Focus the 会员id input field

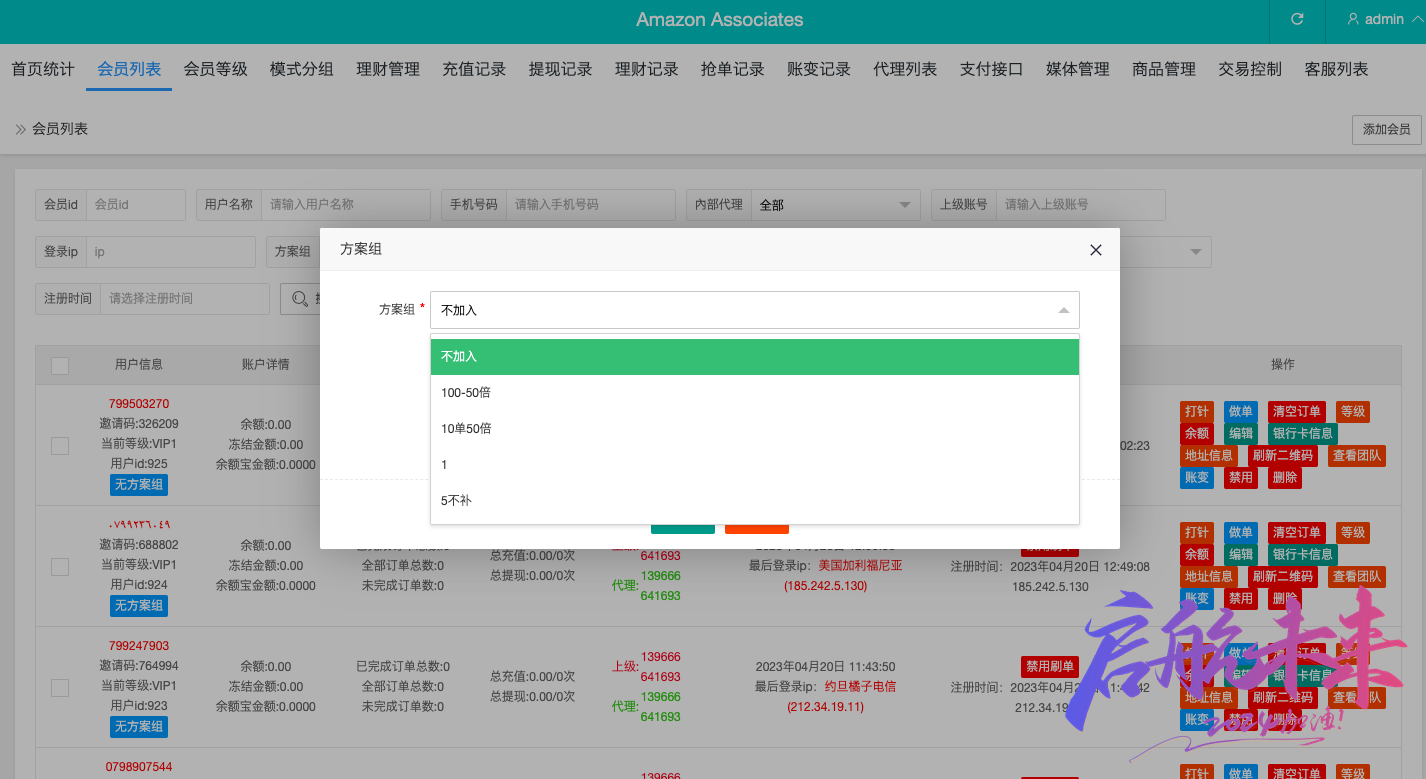pyautogui.click(x=135, y=204)
